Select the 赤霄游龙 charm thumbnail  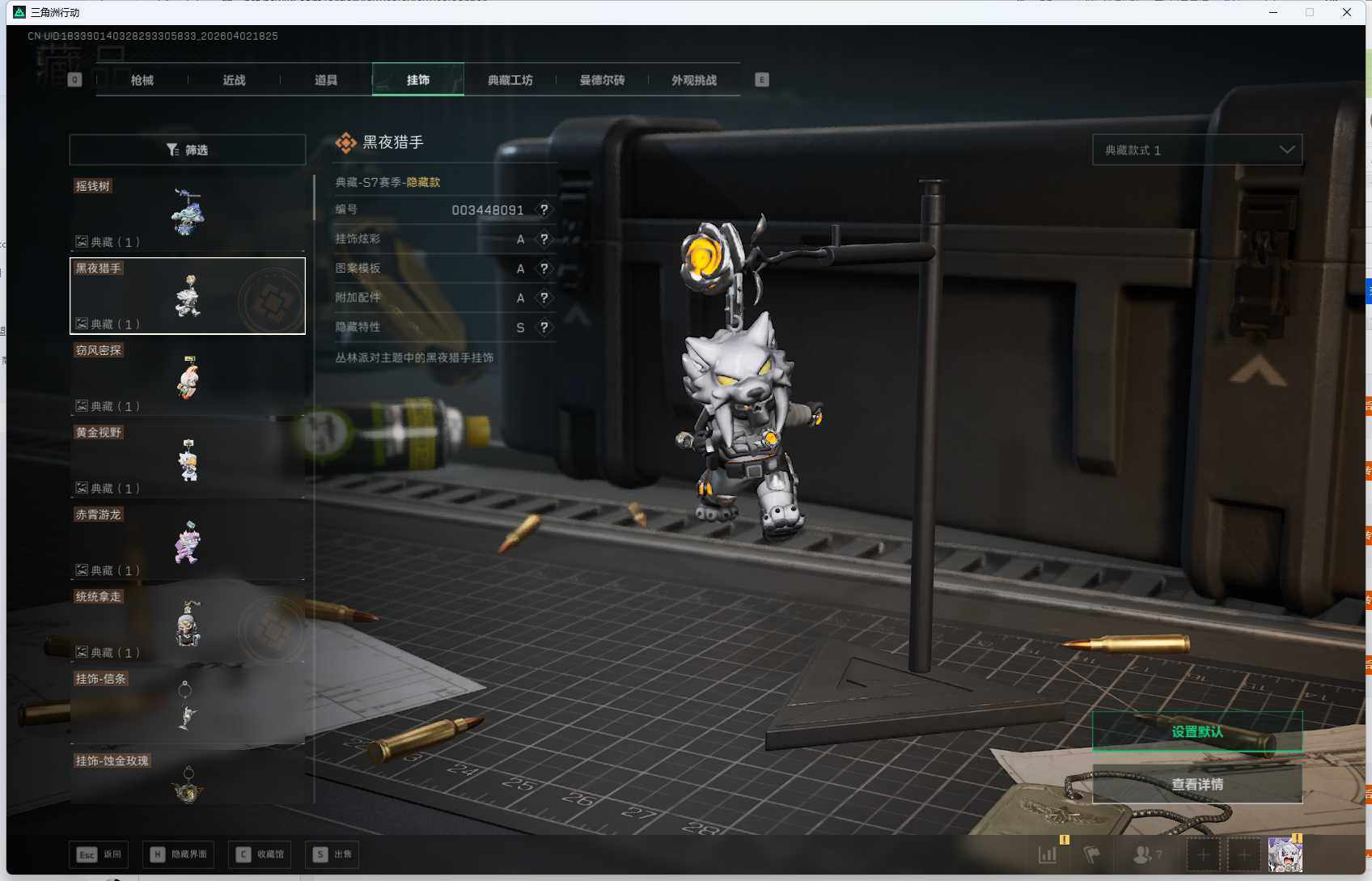pyautogui.click(x=188, y=542)
